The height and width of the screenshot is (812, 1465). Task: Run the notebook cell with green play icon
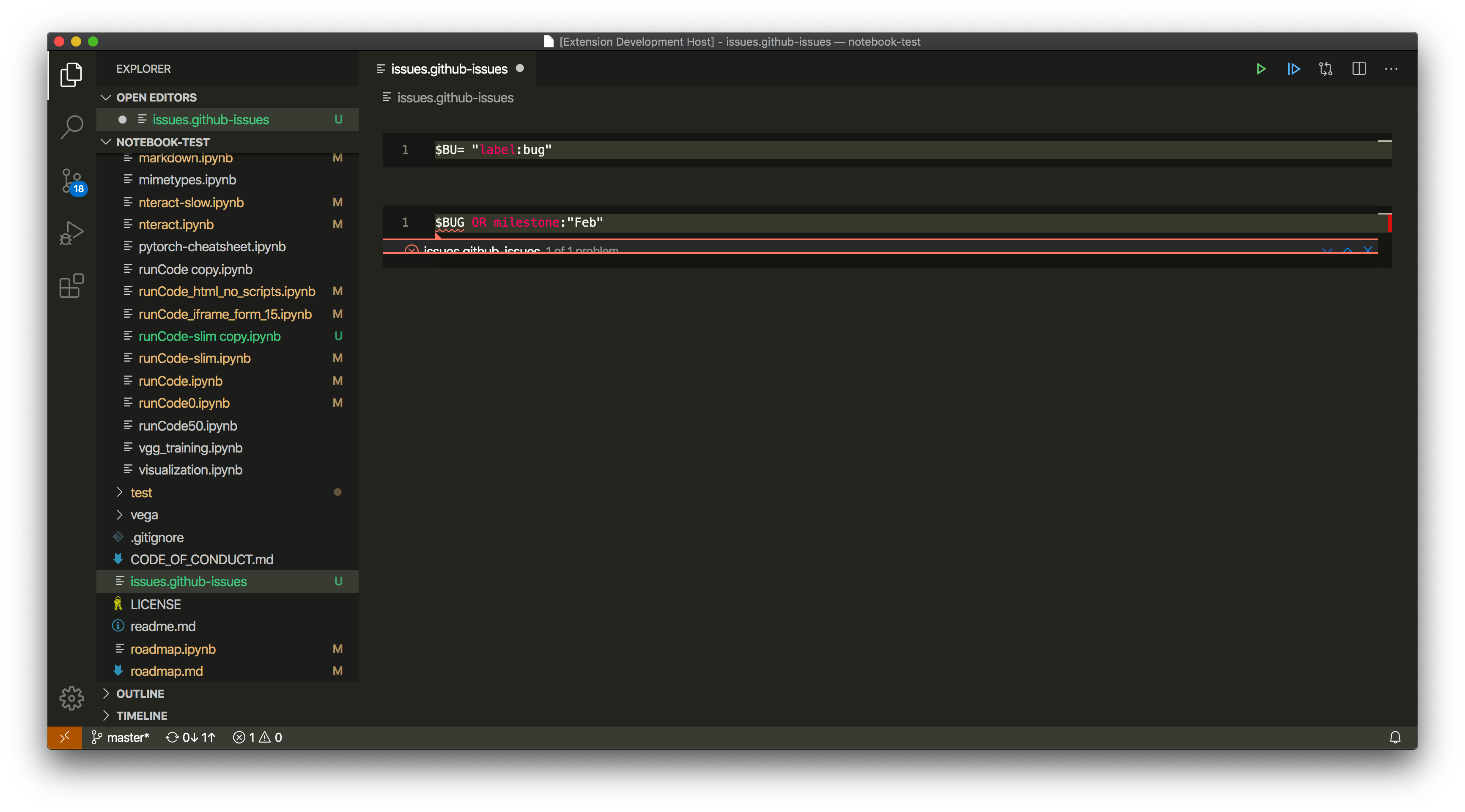1260,69
